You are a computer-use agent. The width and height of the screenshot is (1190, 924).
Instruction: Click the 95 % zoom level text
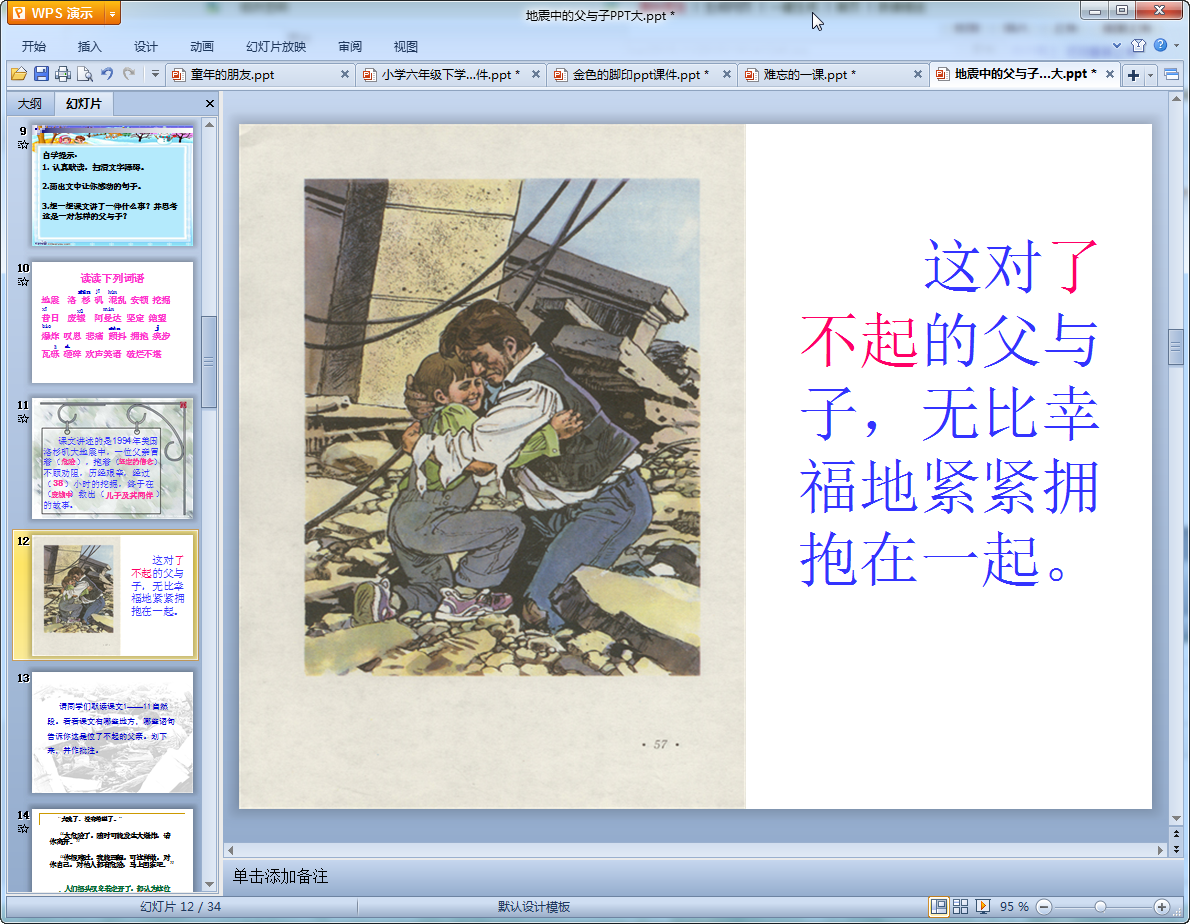click(x=1014, y=907)
